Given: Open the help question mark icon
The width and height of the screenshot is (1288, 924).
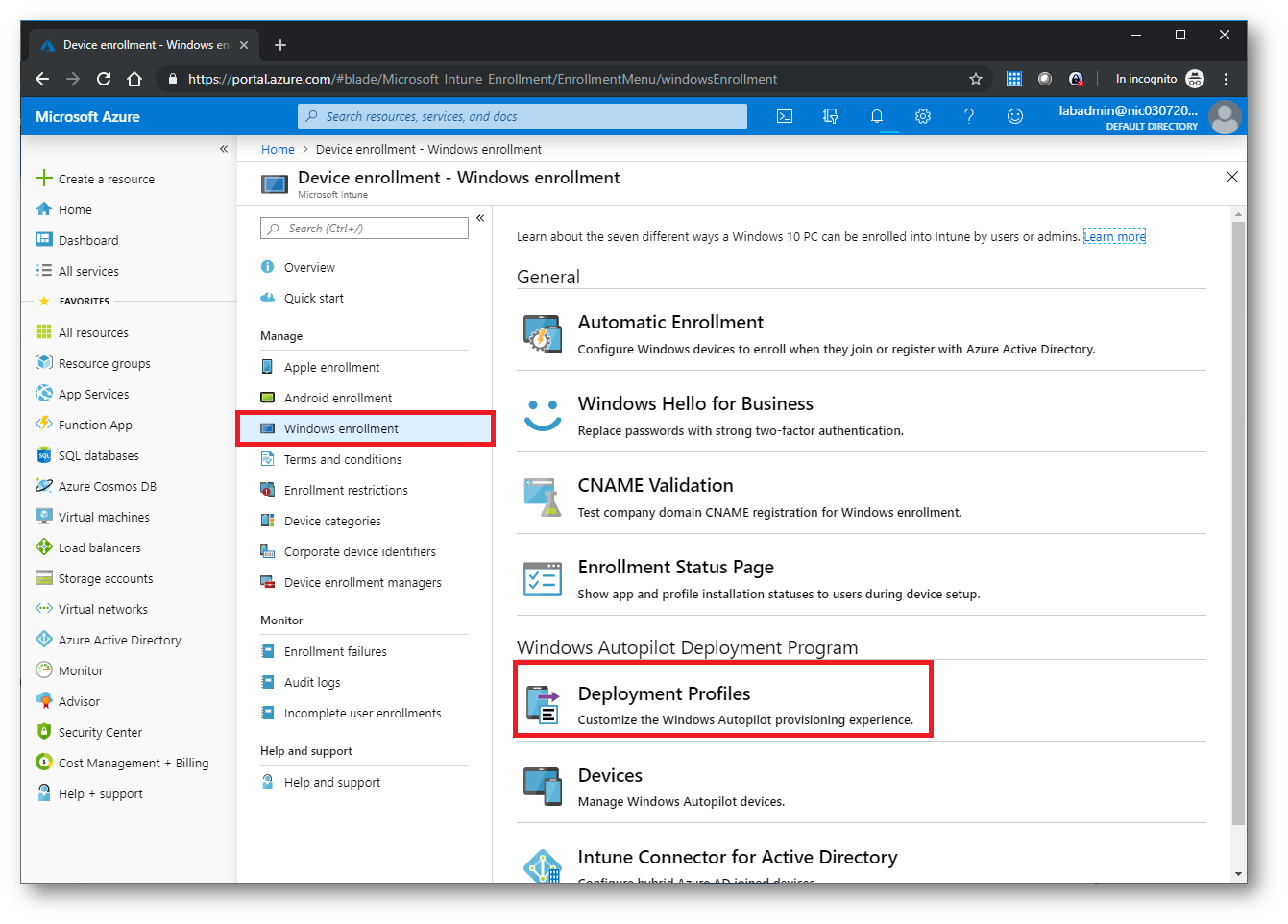Looking at the screenshot, I should point(969,116).
